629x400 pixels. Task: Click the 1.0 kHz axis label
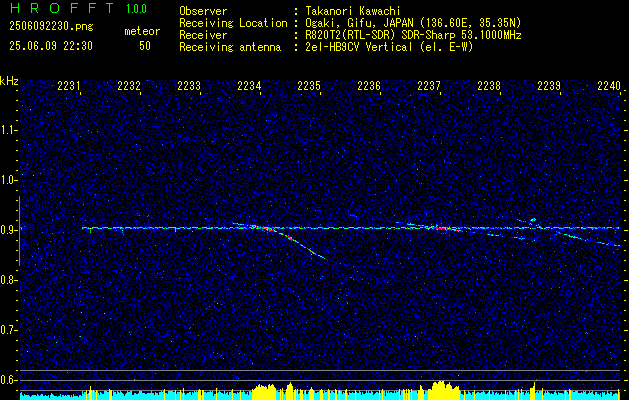coord(9,180)
